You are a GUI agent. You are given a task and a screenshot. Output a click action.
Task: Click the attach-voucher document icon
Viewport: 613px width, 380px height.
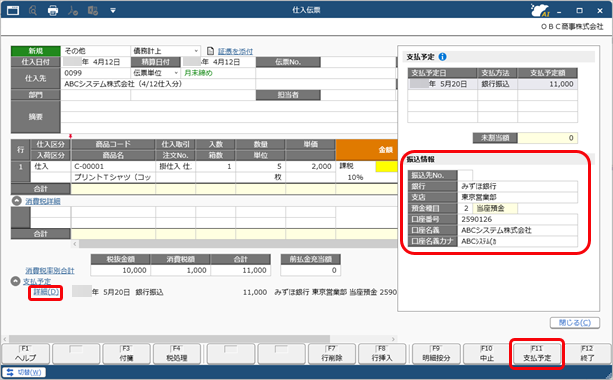pos(210,51)
